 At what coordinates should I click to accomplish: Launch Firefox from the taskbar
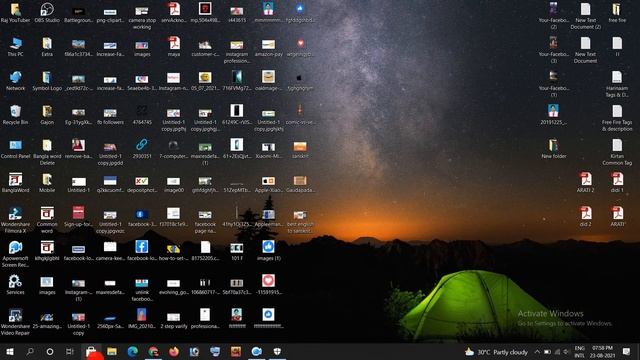coord(174,351)
